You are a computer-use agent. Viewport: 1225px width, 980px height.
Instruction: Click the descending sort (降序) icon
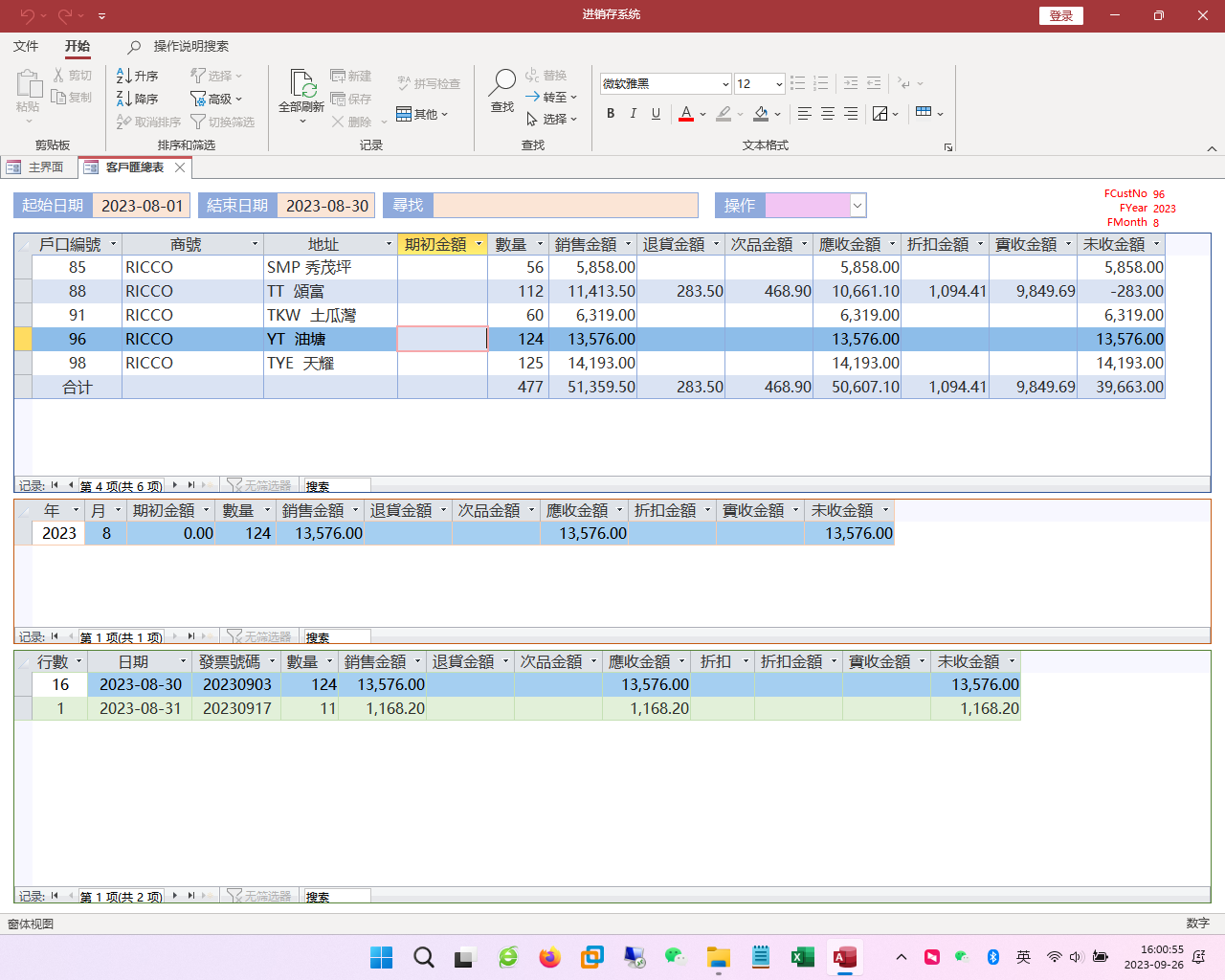[x=124, y=99]
